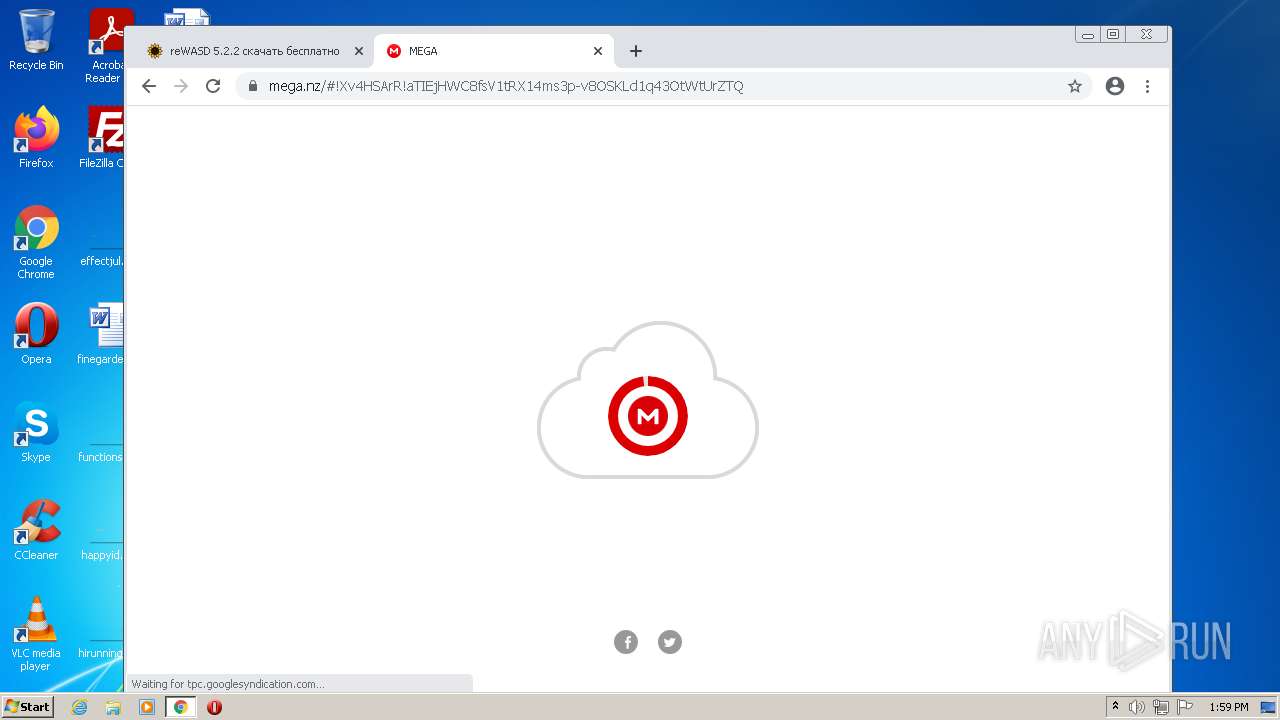Image resolution: width=1280 pixels, height=720 pixels.
Task: View site info via the padlock icon
Action: coord(253,86)
